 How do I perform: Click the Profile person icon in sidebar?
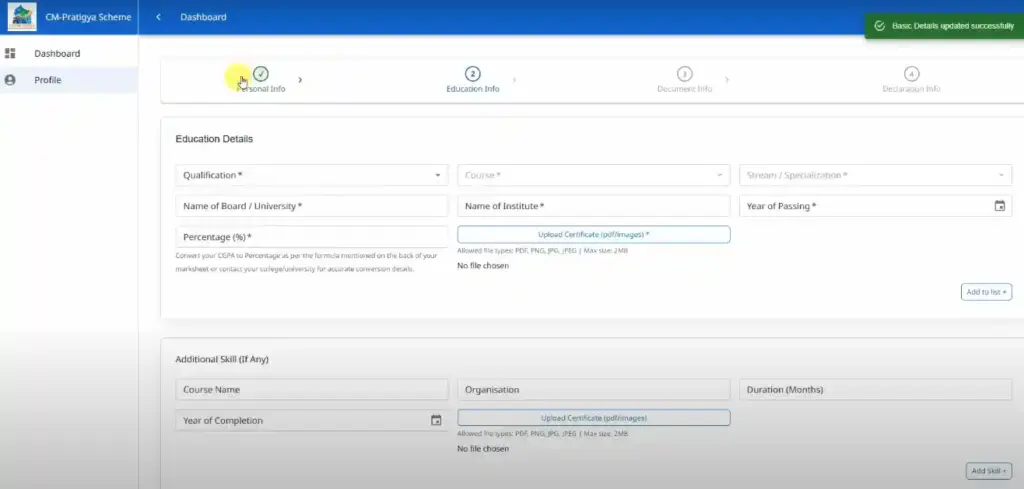(11, 80)
